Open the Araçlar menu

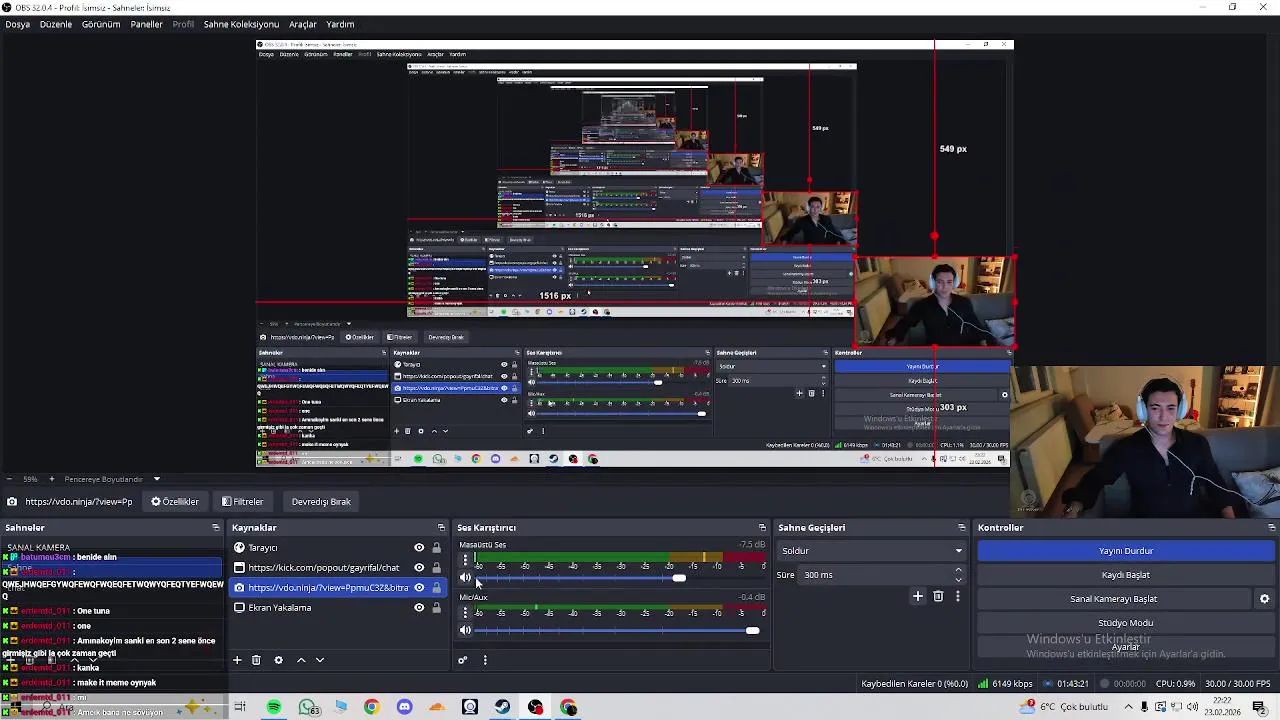(303, 24)
